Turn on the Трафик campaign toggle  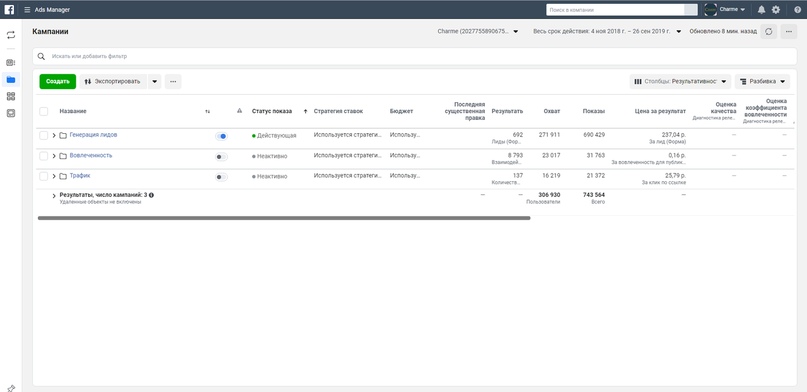click(x=221, y=177)
